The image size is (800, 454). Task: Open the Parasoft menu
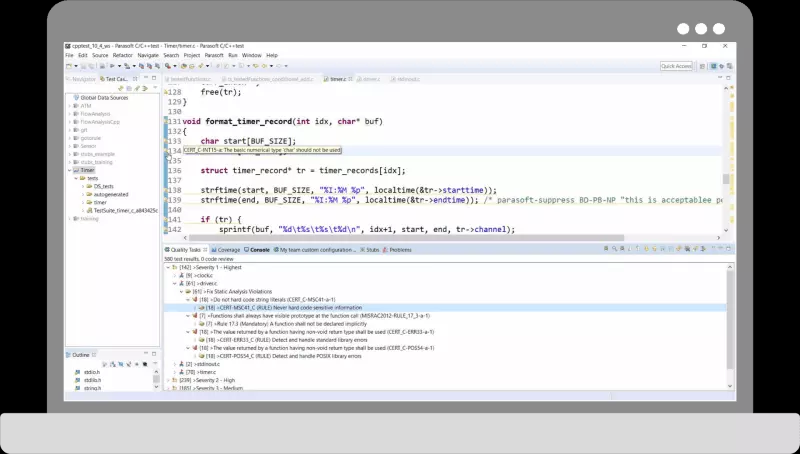214,55
